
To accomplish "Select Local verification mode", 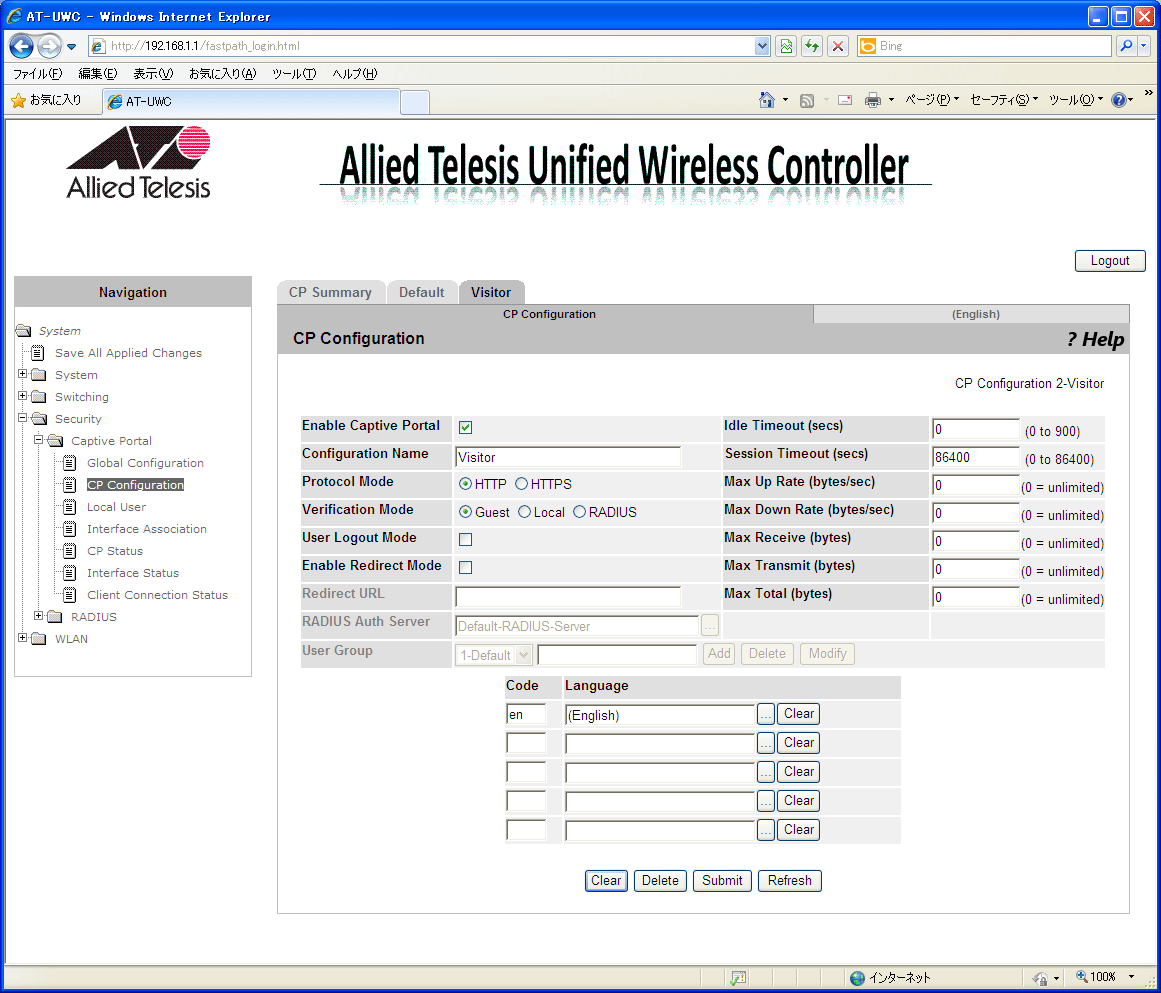I will click(524, 512).
